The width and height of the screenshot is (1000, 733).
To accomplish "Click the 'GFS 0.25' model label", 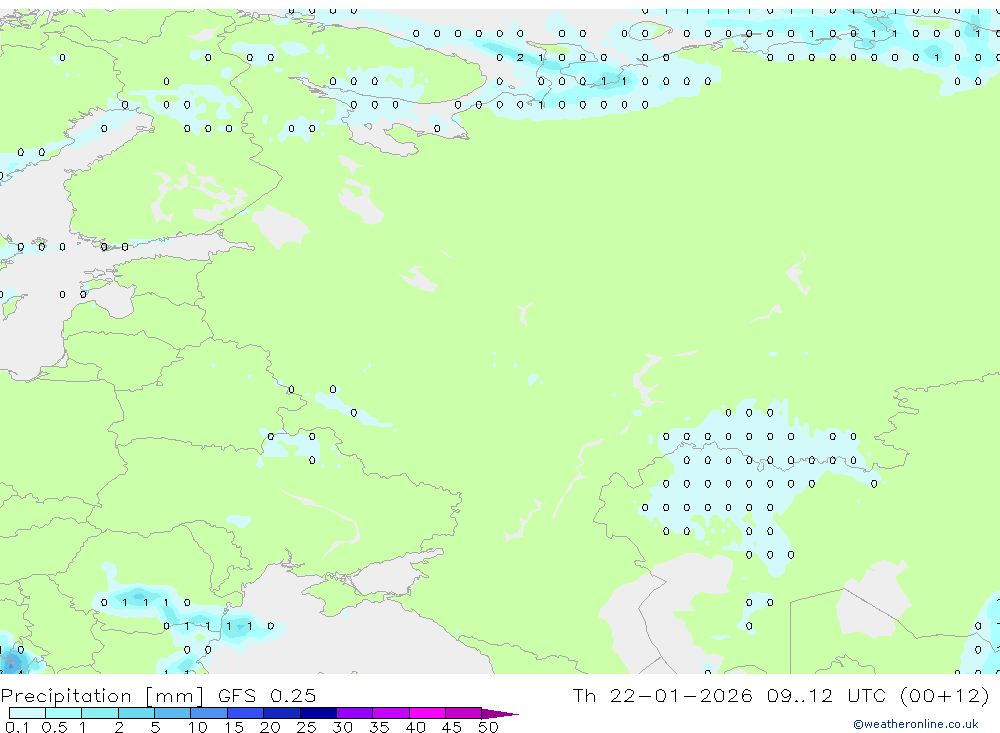I will point(267,695).
